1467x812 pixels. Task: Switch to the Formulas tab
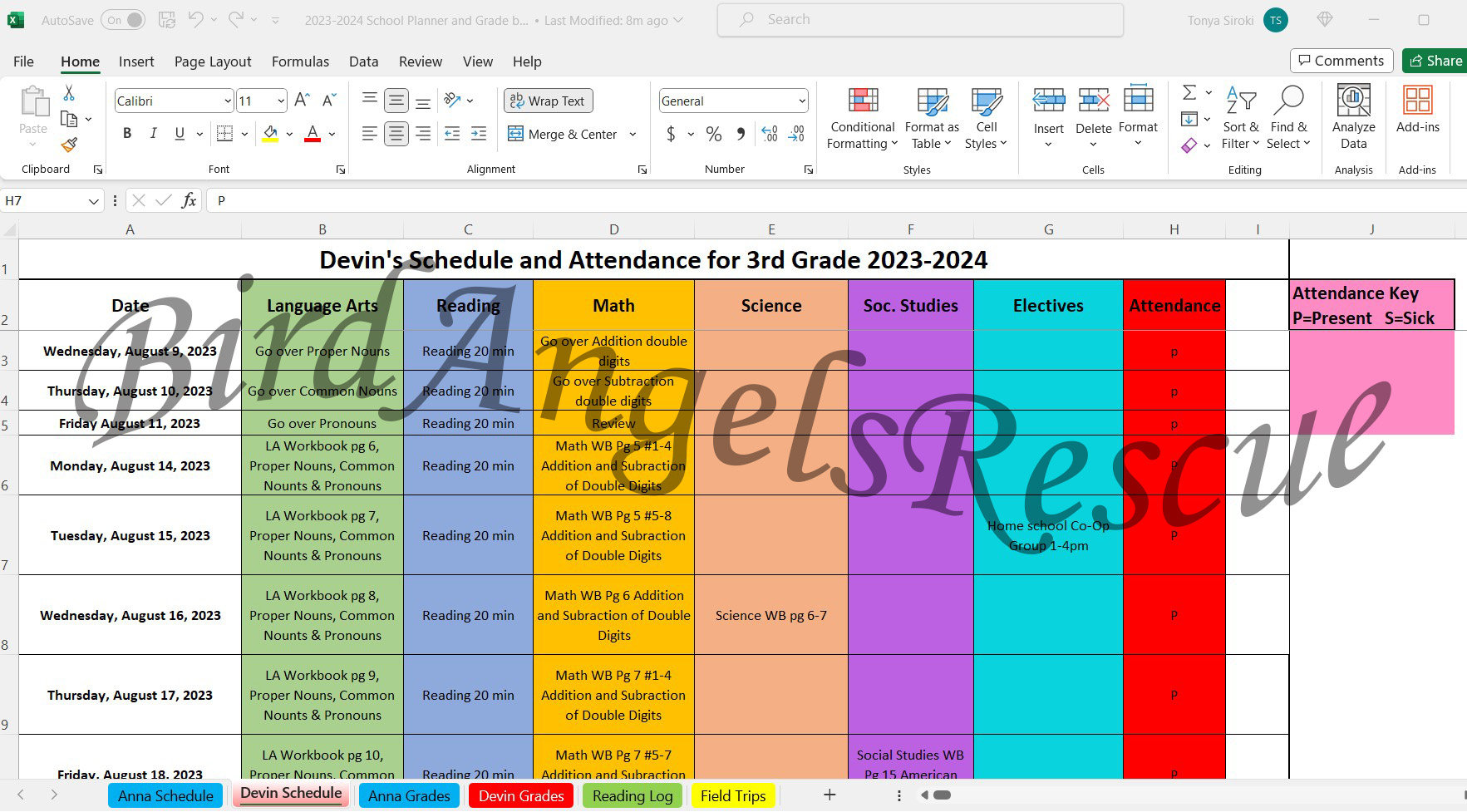coord(300,62)
